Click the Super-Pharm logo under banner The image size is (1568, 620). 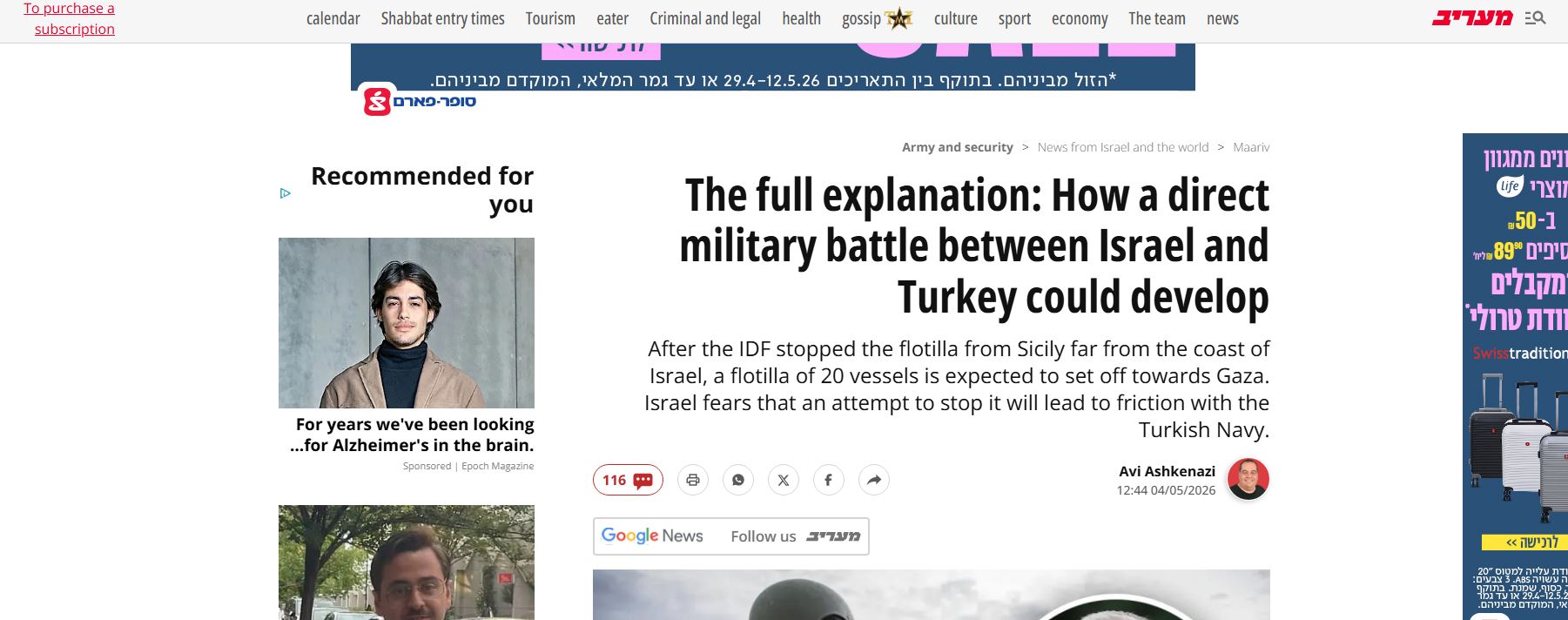pos(419,102)
